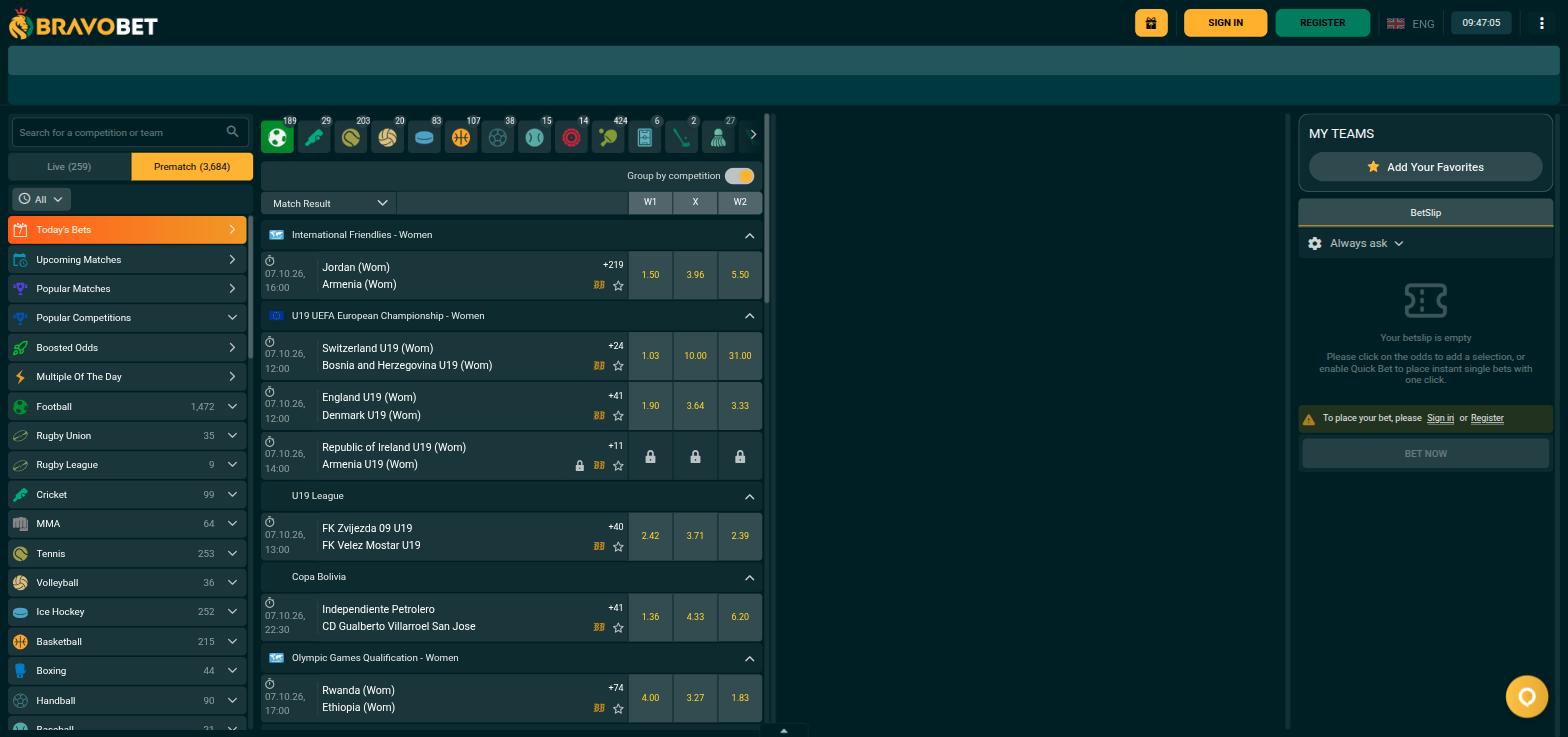
Task: Favorite the FK Zvijezda 09 U19 match star
Action: click(x=618, y=547)
